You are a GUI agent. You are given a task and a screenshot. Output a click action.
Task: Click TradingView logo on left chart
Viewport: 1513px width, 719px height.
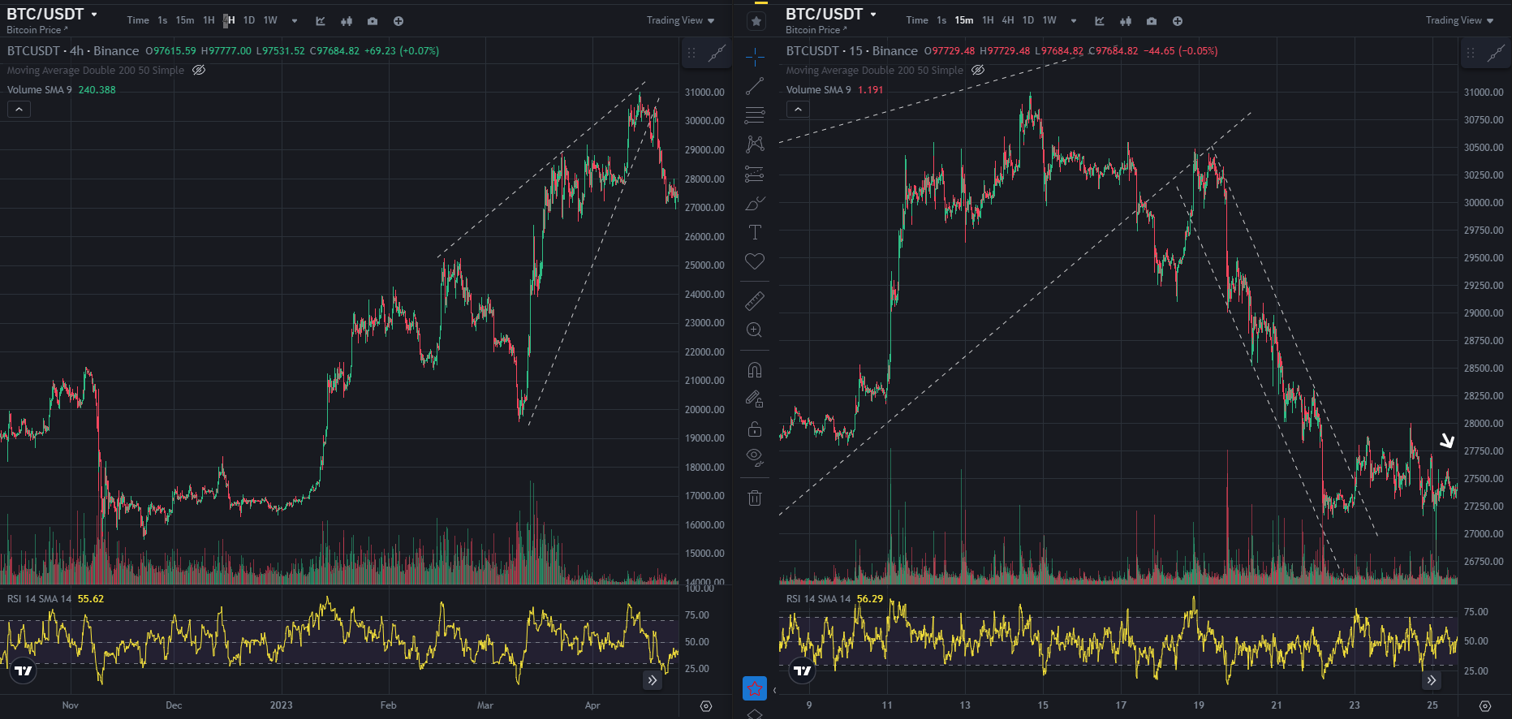[23, 671]
